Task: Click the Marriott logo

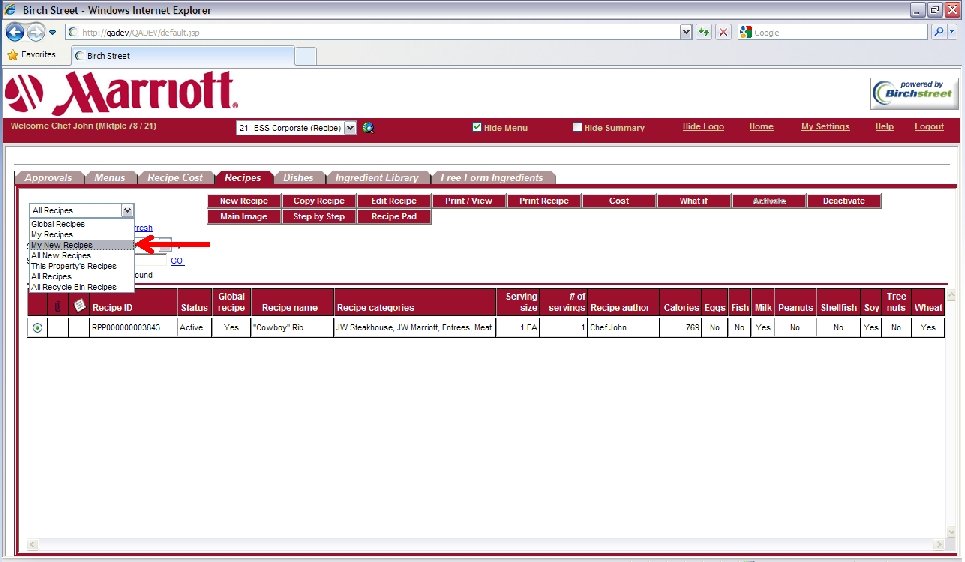Action: (x=121, y=93)
